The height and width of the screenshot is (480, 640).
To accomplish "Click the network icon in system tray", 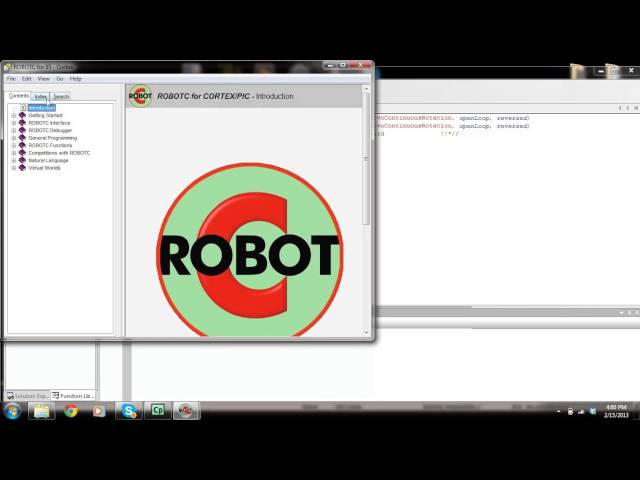I will point(582,412).
